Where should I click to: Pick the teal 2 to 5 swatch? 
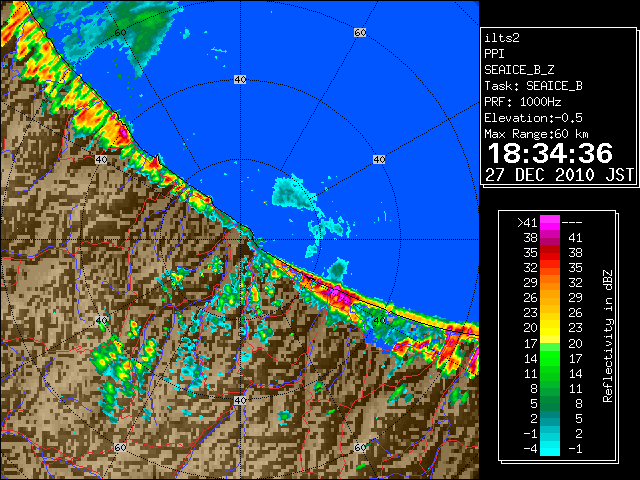(x=550, y=418)
